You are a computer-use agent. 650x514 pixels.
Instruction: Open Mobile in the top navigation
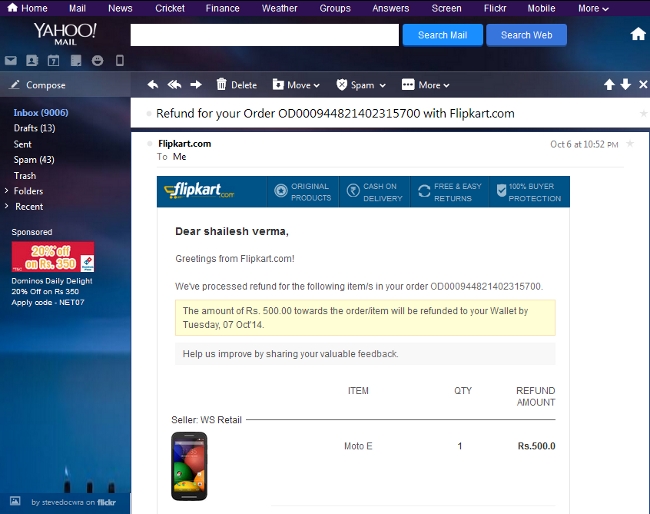pos(541,8)
